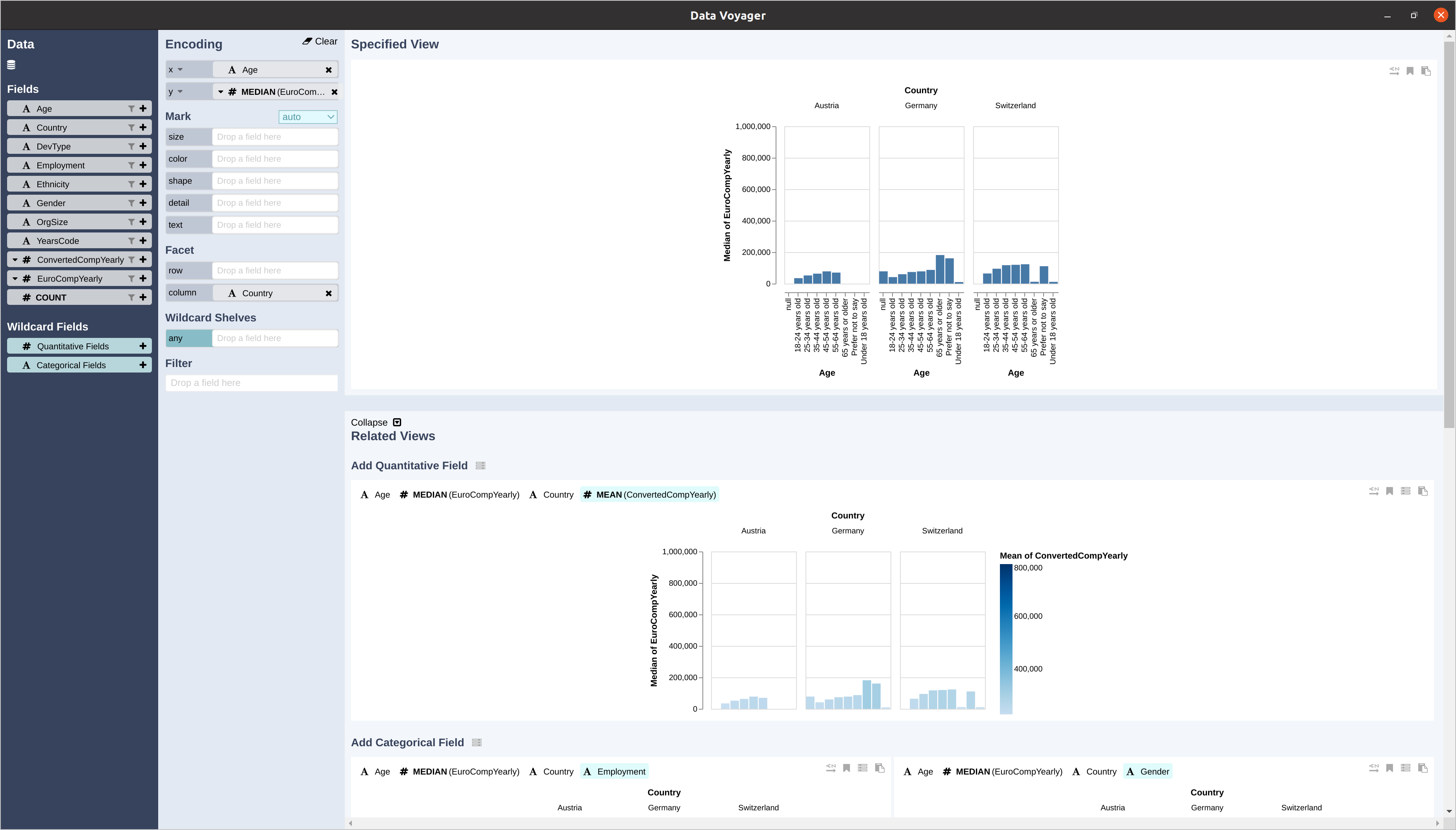
Task: Click the EuroCompYearly field filter icon
Action: coord(131,278)
